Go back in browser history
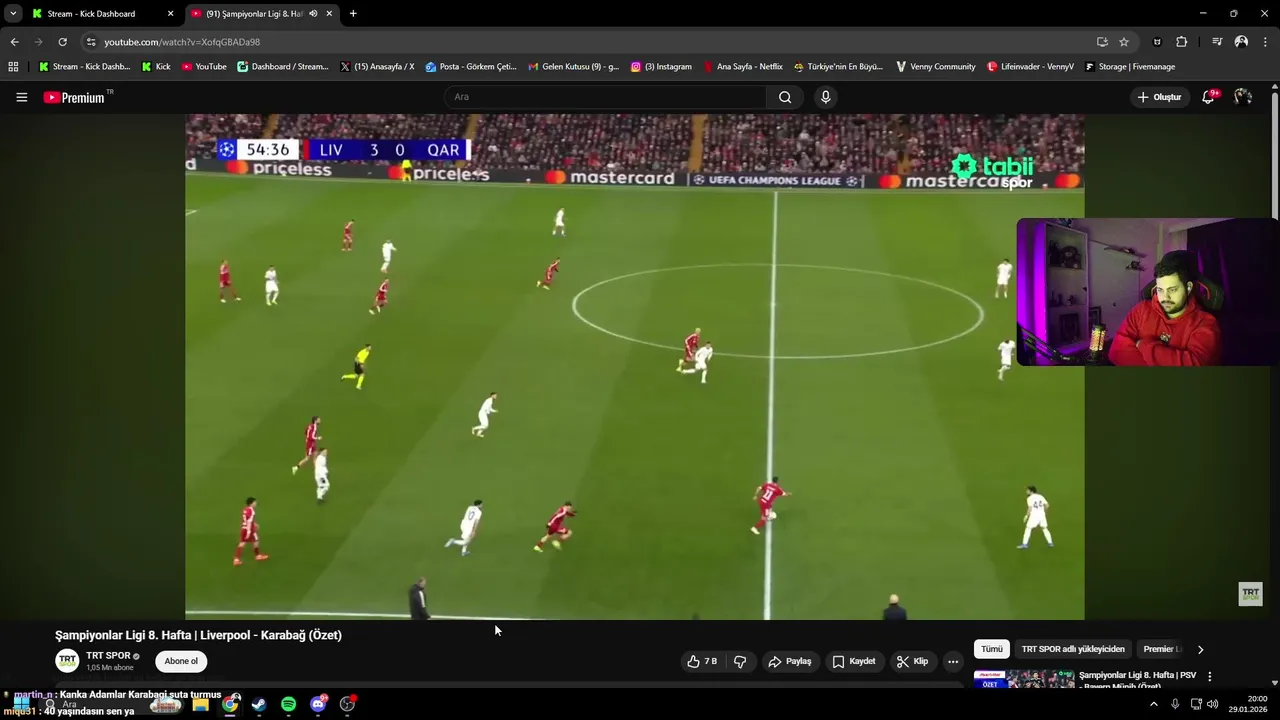The width and height of the screenshot is (1280, 720). (x=14, y=42)
